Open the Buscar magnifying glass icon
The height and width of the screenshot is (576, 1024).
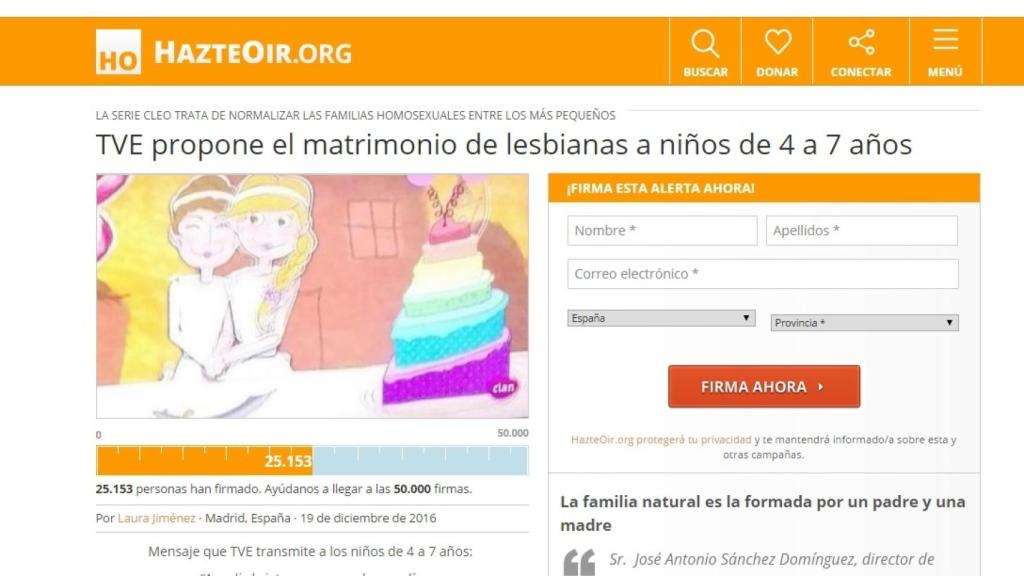[705, 43]
